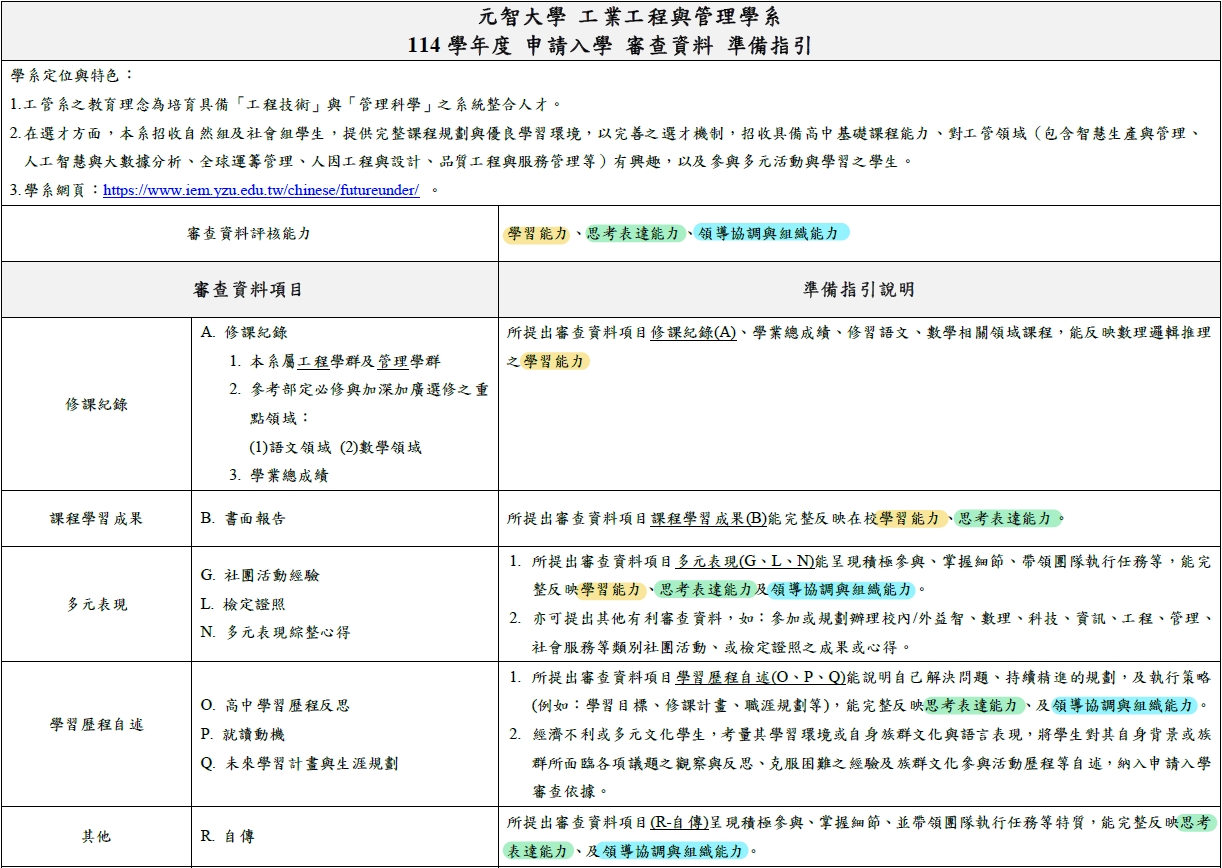Viewport: 1222px width, 868px height.
Task: Click the 'A. 修課紀錄' item
Action: [x=244, y=333]
